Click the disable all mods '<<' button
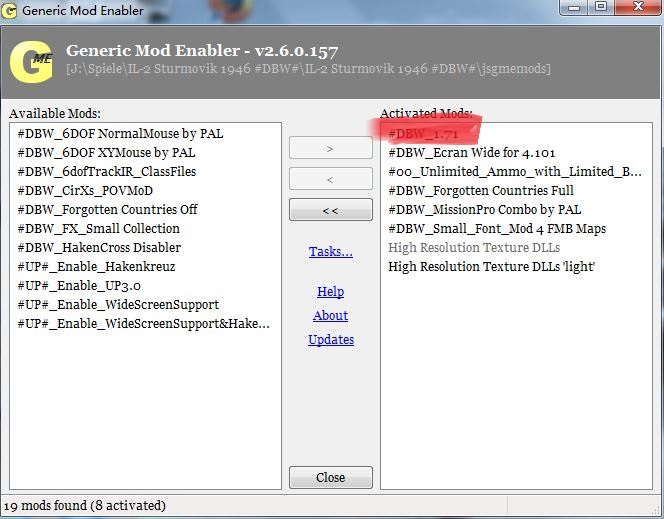The width and height of the screenshot is (664, 519). [331, 210]
